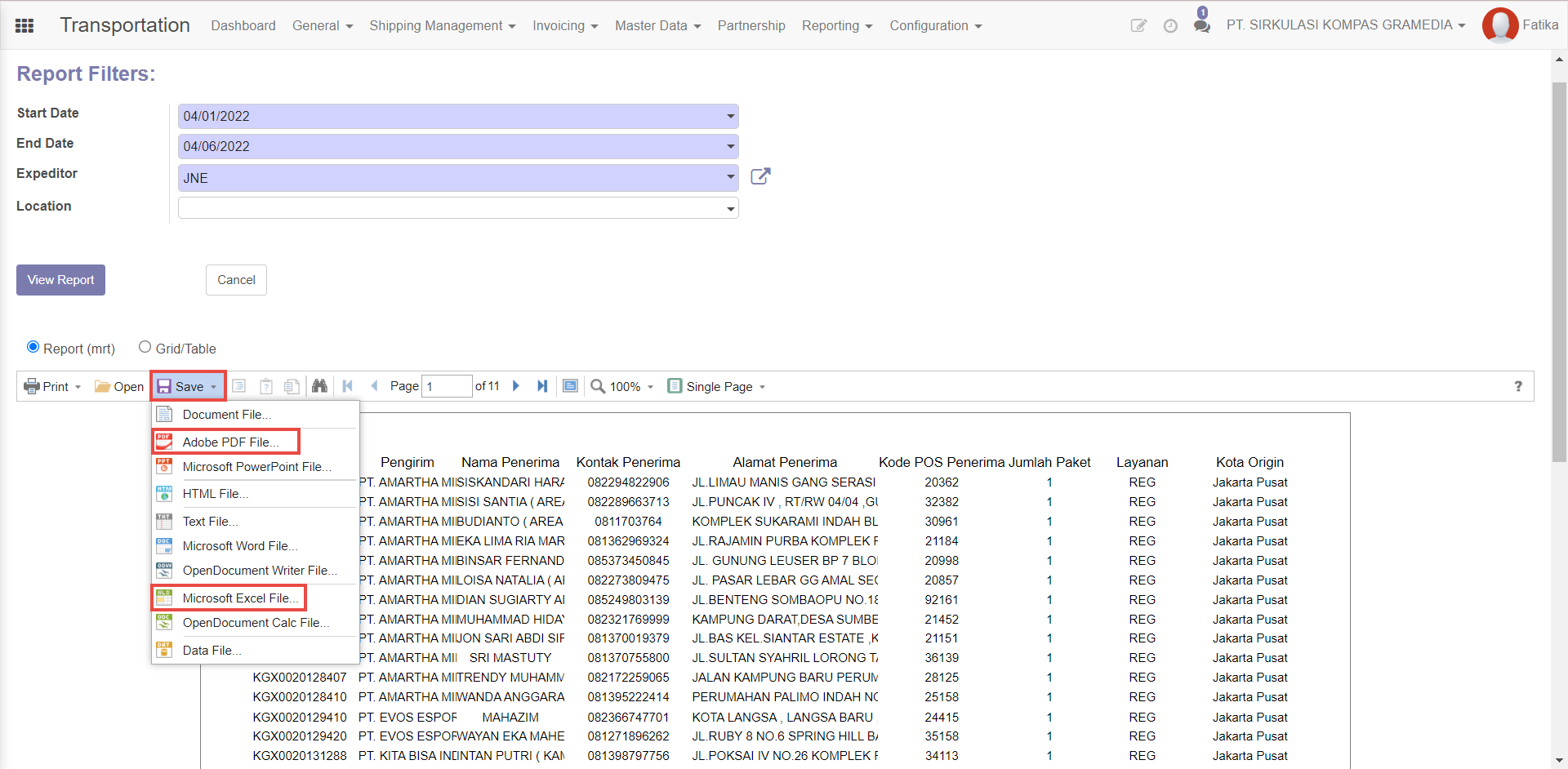The height and width of the screenshot is (769, 1568).
Task: Click the Adobe PDF icon
Action: click(x=164, y=442)
